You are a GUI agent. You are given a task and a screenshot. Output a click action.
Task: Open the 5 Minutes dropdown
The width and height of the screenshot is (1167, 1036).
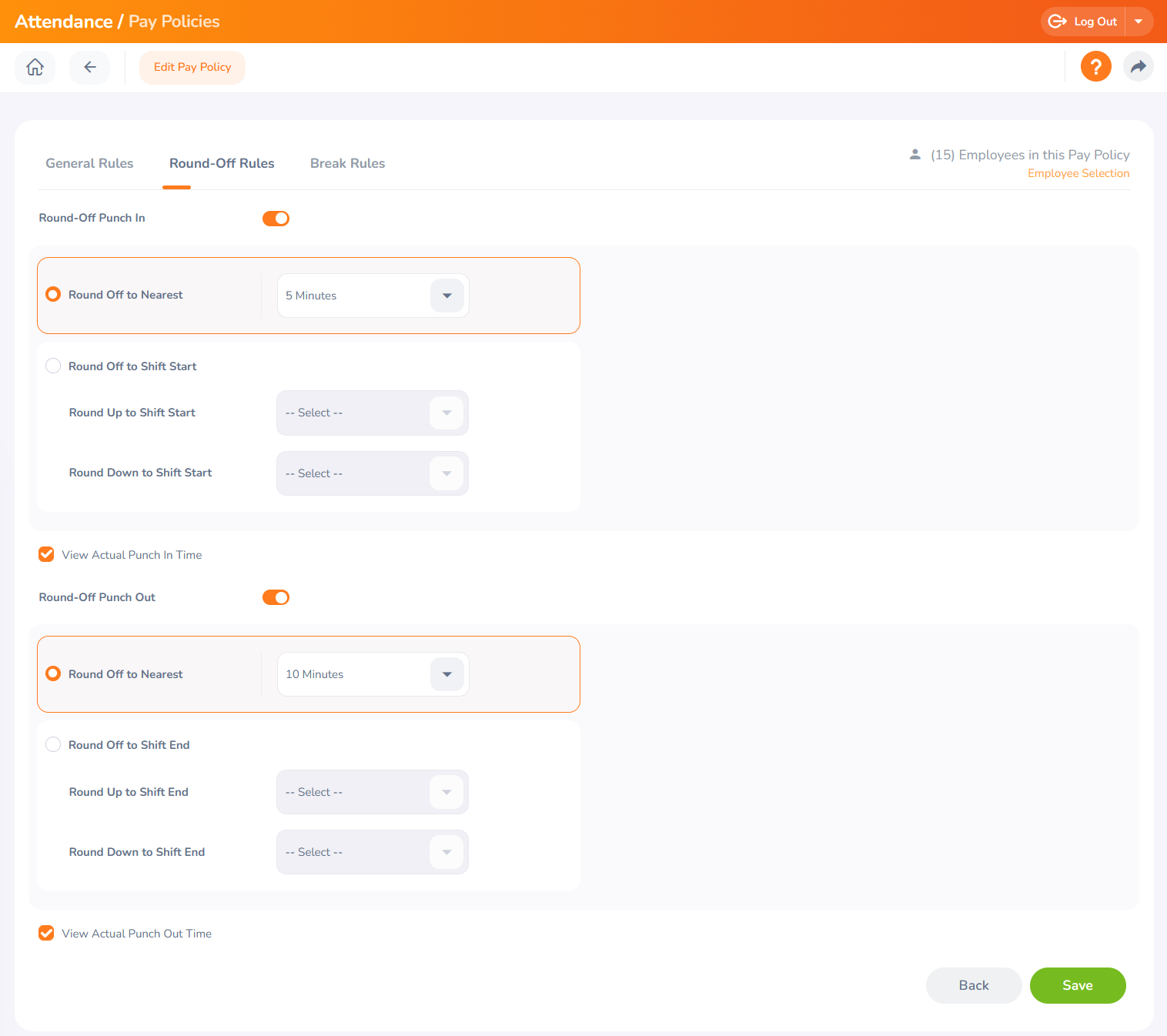point(446,296)
